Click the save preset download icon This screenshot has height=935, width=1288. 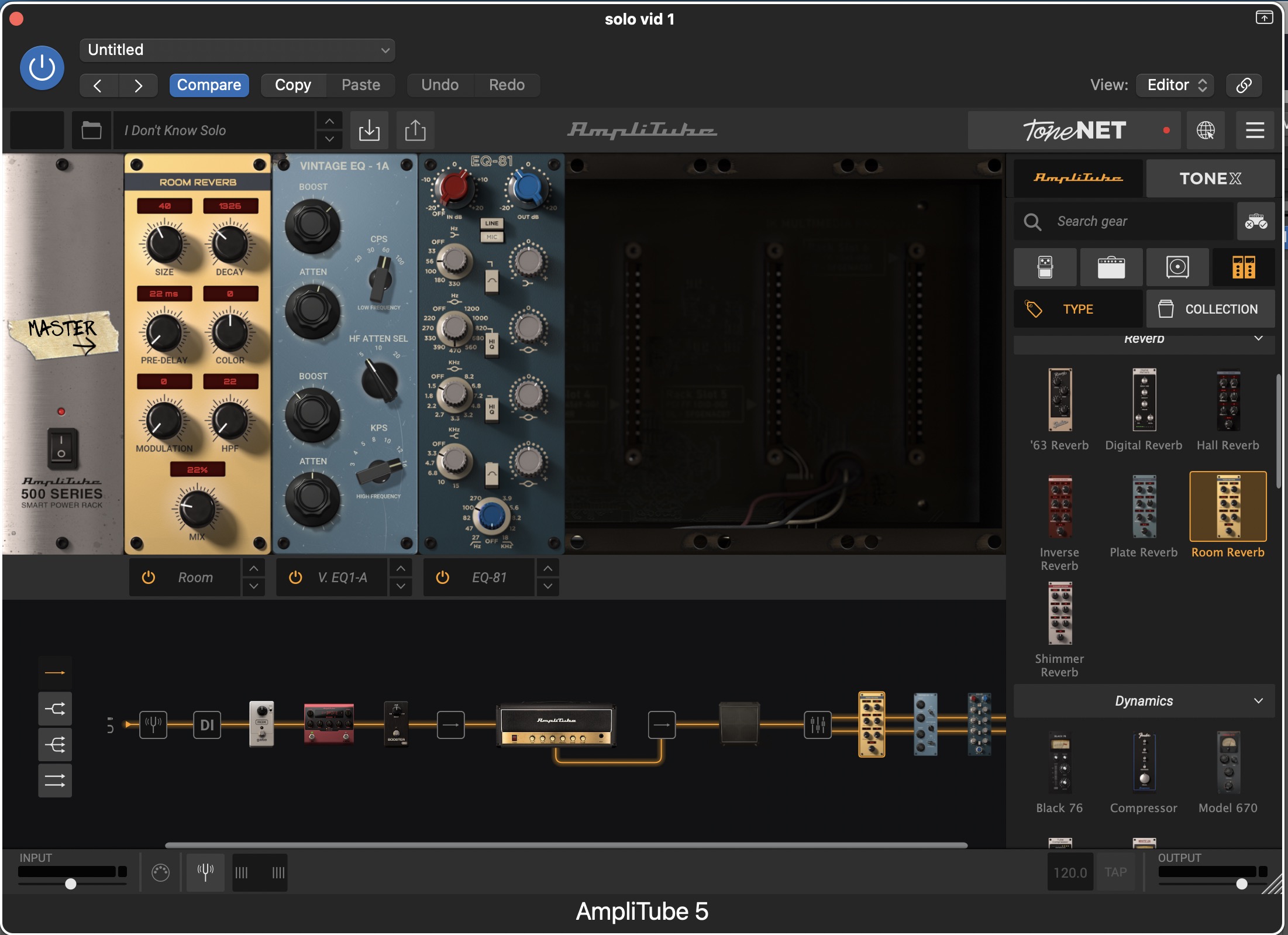(x=369, y=130)
